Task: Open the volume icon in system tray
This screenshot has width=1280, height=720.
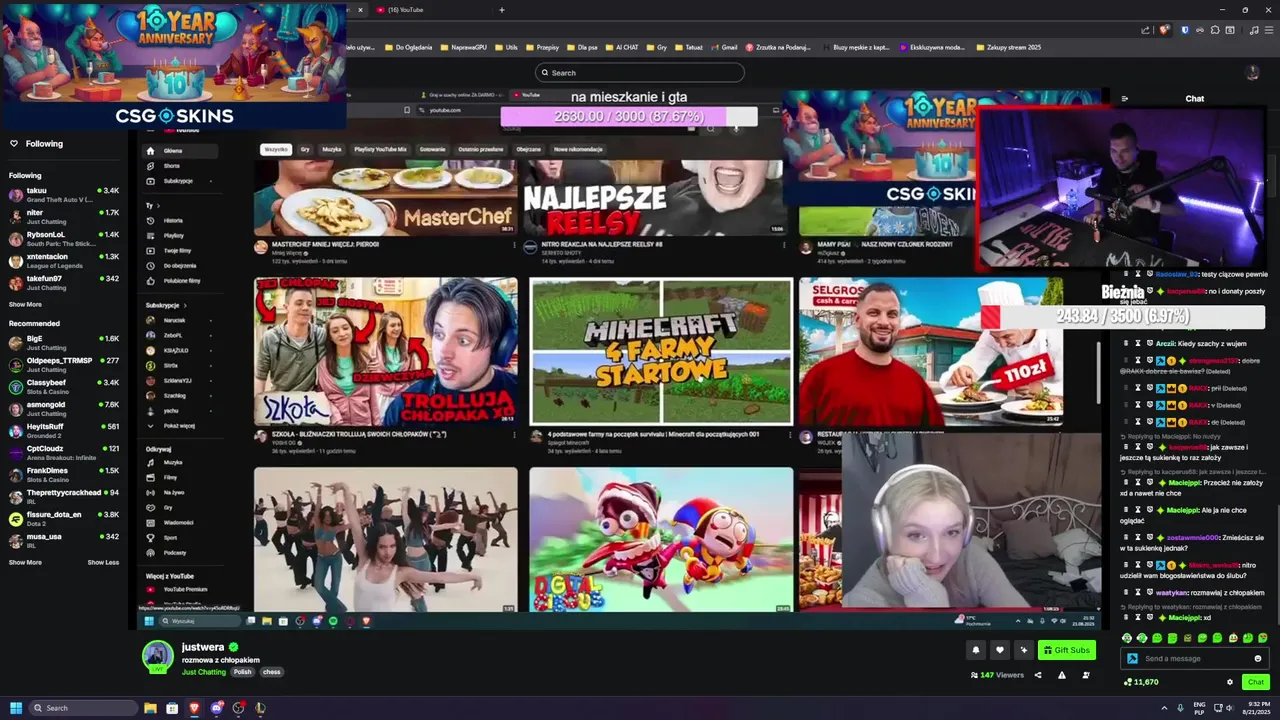Action: click(1230, 708)
